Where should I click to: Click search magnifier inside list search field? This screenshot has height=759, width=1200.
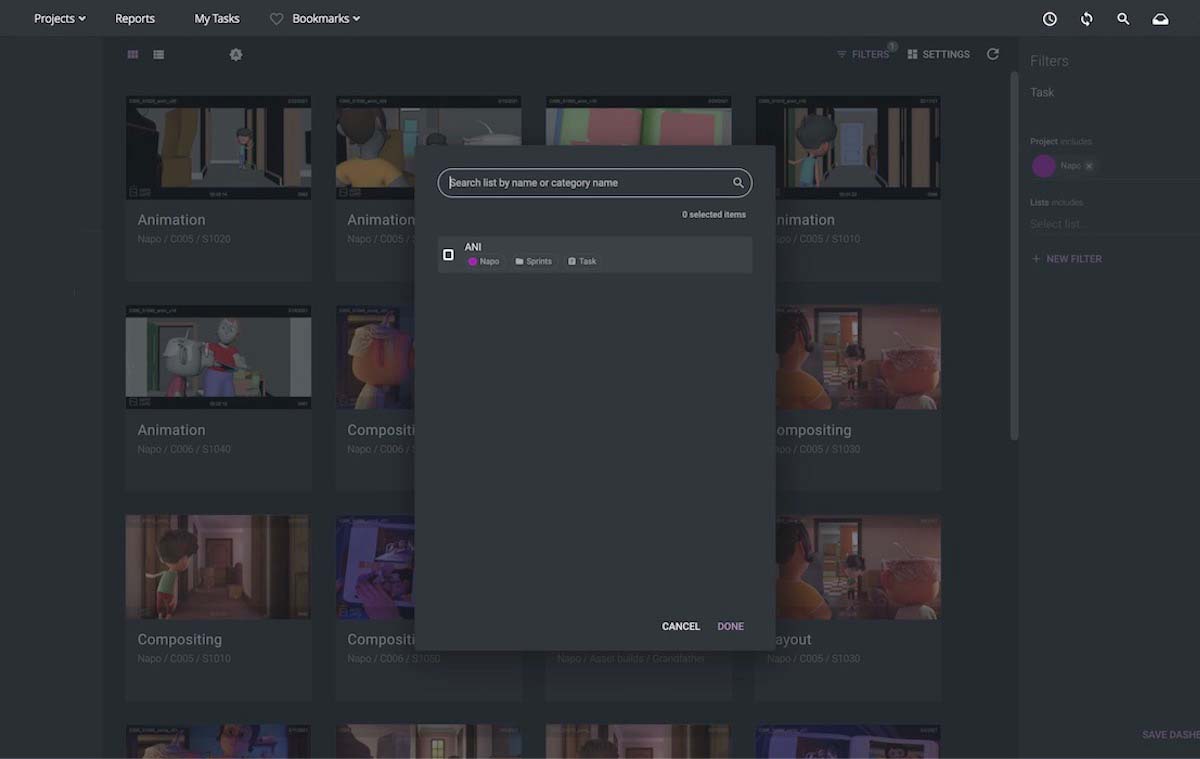click(x=738, y=183)
